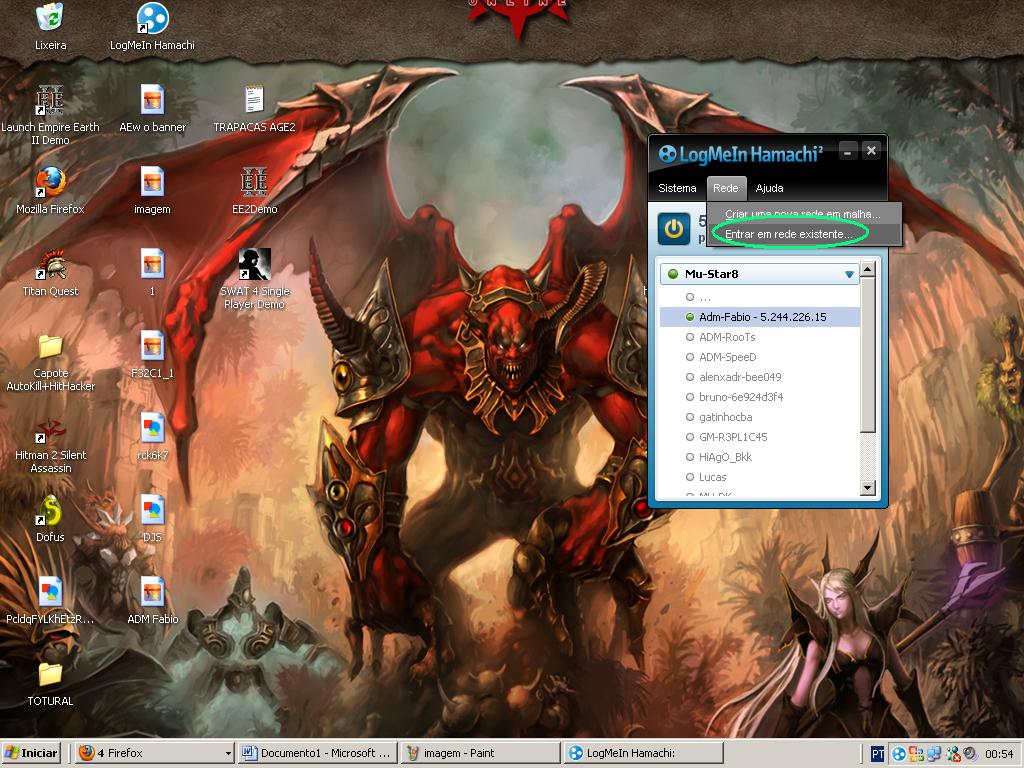Select 'Entrar em rede existente...' option
Image resolution: width=1024 pixels, height=768 pixels.
[x=788, y=233]
